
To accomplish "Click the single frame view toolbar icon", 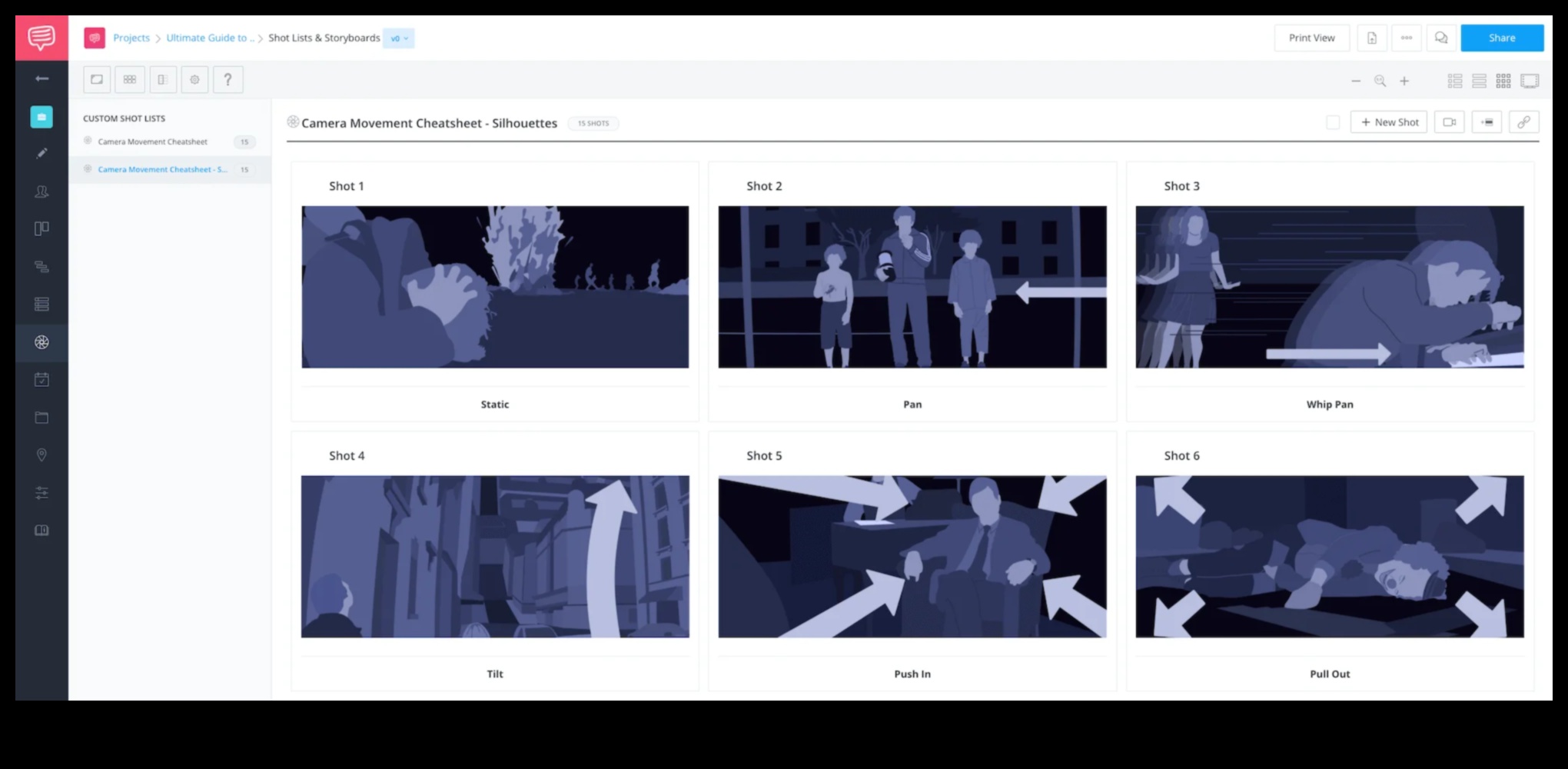I will [97, 79].
